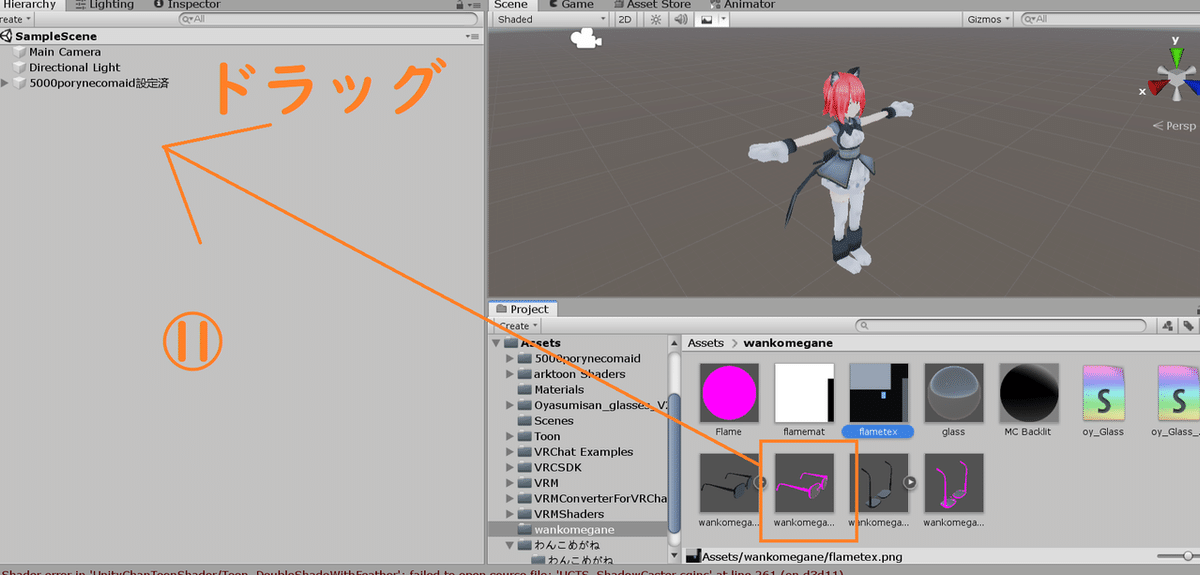Screen dimensions: 1200x575
Task: Open the effects dropdown arrow beside image button
Action: [723, 19]
